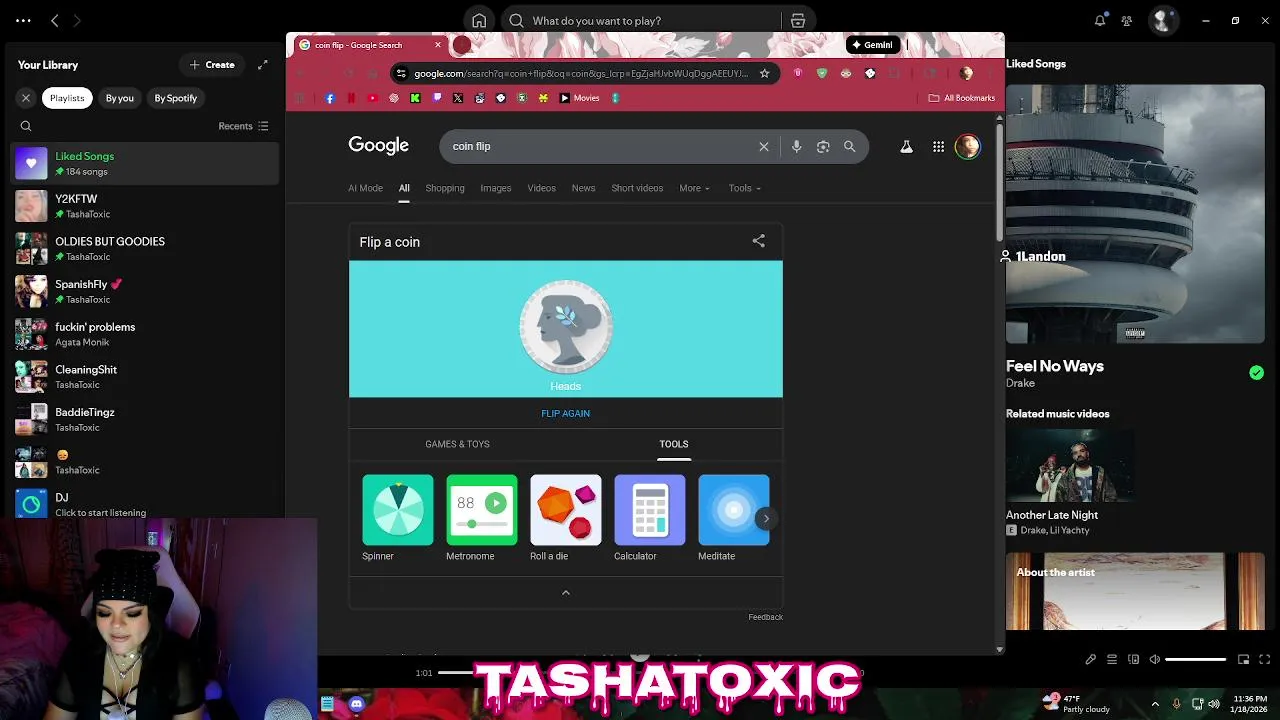Submit Google search magnifier button

tap(850, 146)
